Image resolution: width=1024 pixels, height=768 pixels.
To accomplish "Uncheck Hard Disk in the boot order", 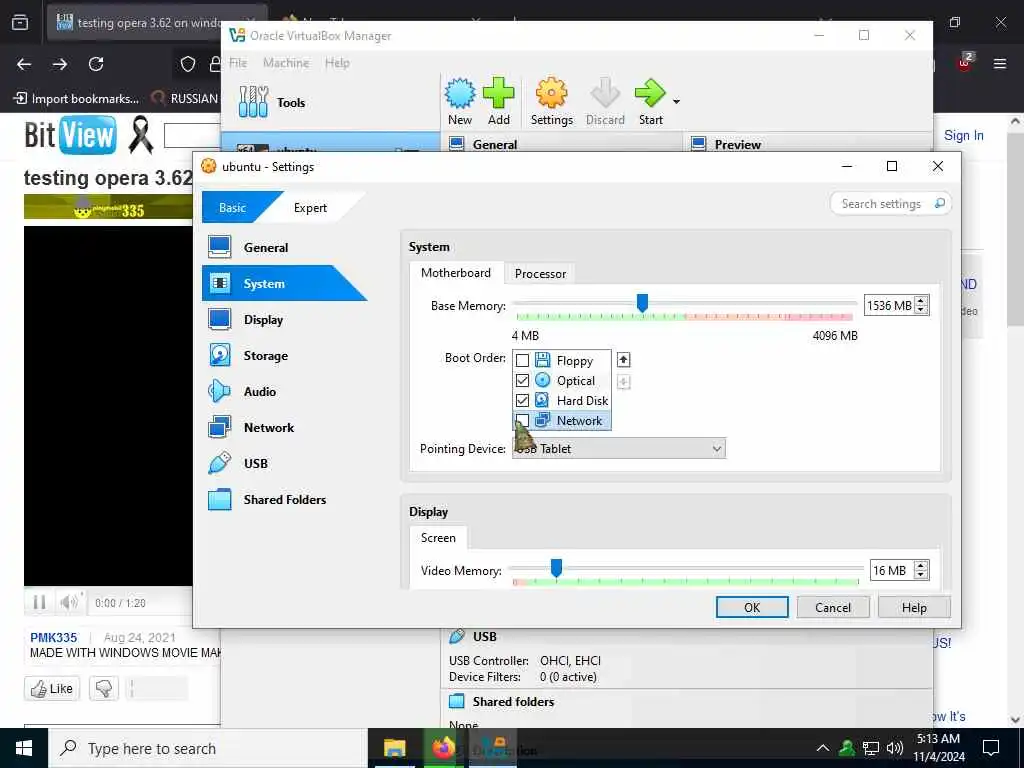I will point(522,400).
